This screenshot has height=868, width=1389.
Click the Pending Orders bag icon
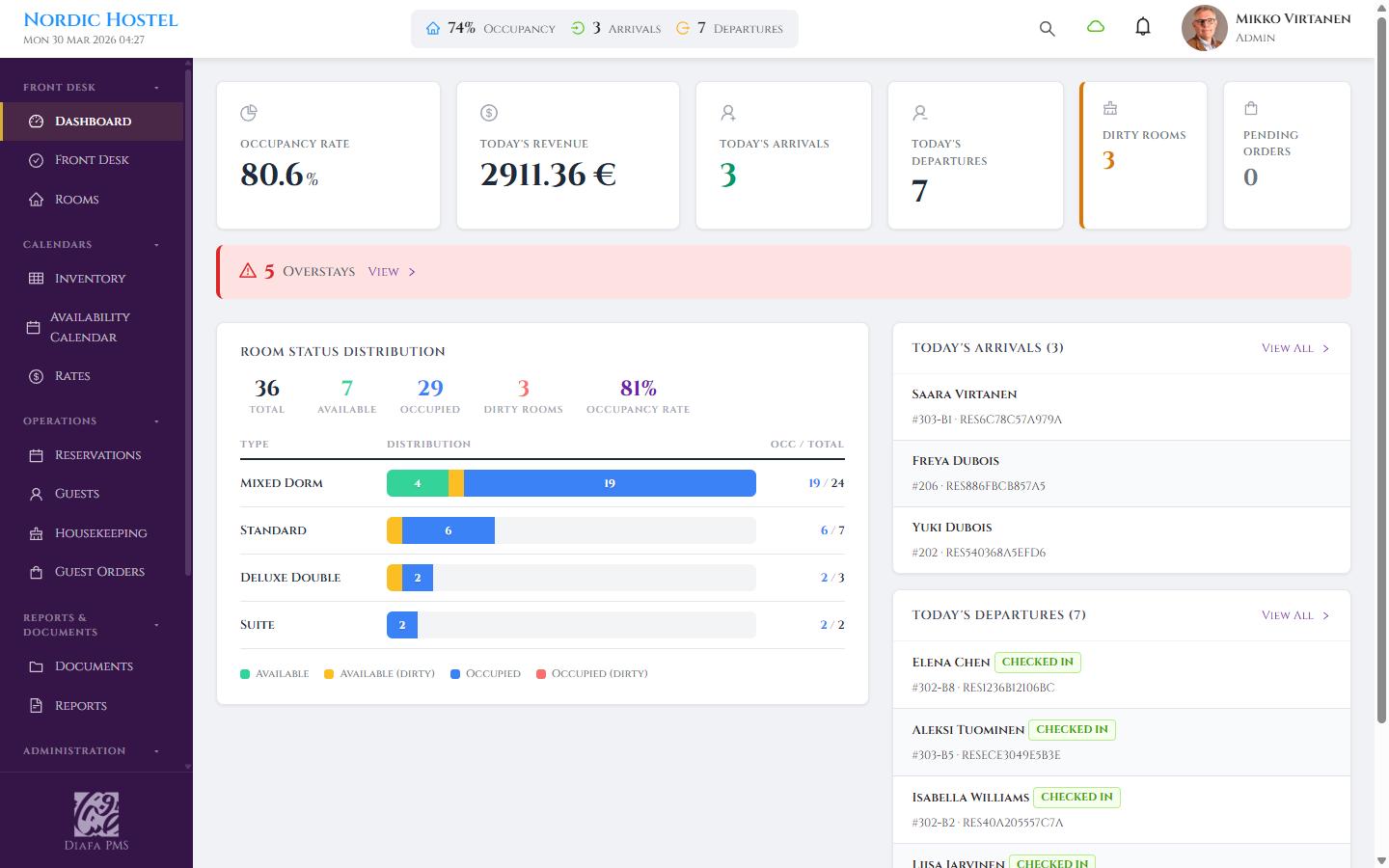(1251, 108)
